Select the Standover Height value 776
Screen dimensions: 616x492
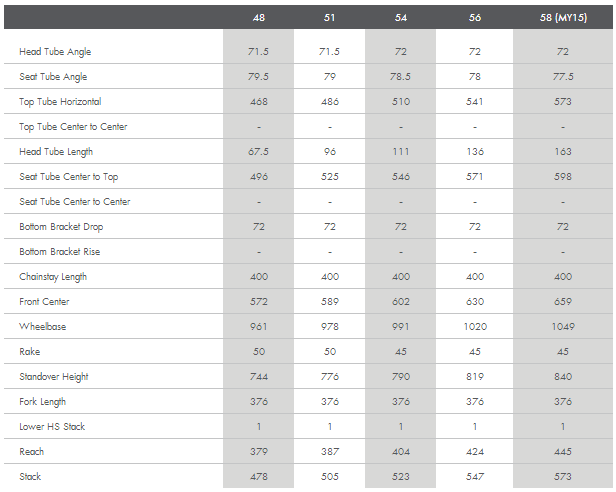coord(330,377)
